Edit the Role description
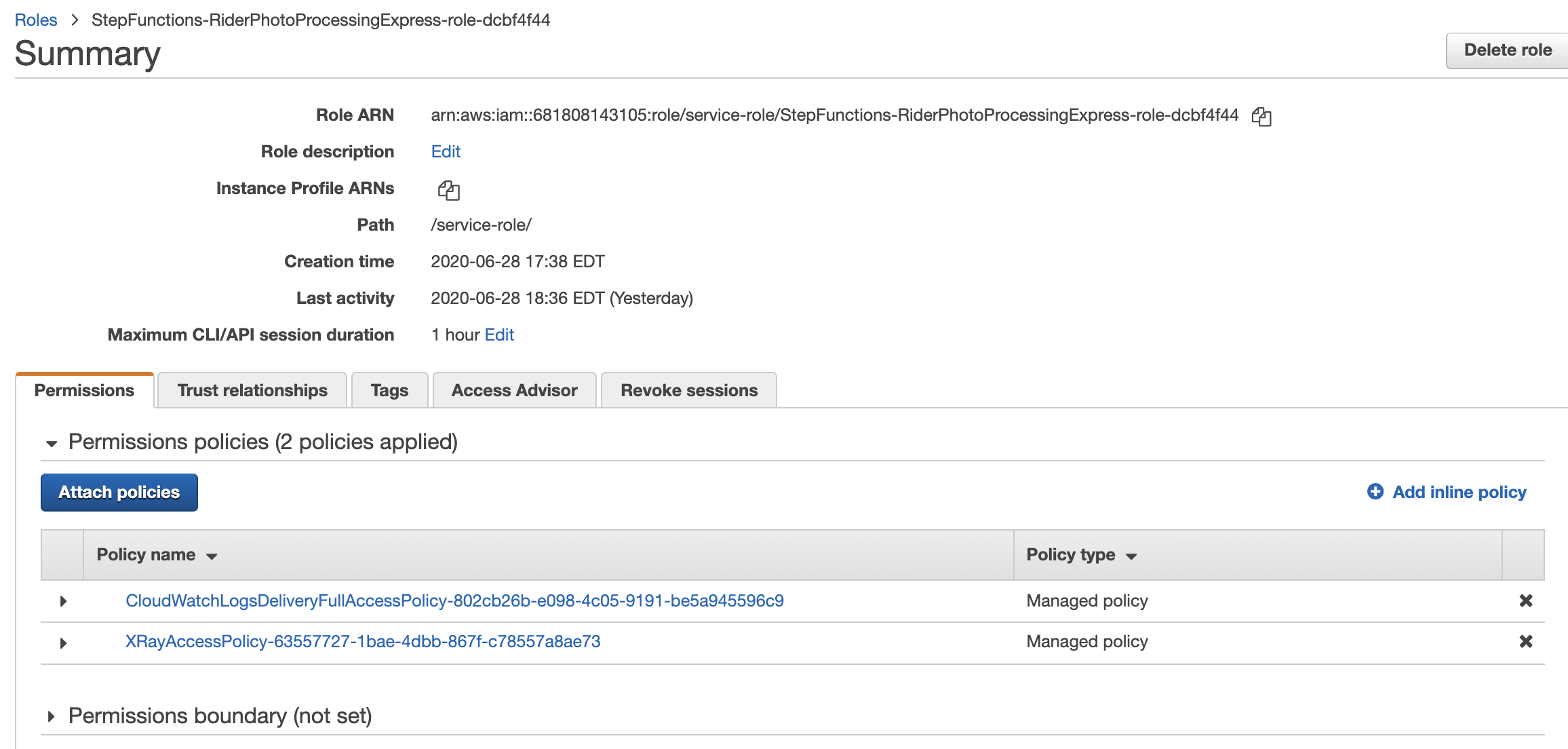The height and width of the screenshot is (749, 1568). pos(446,151)
